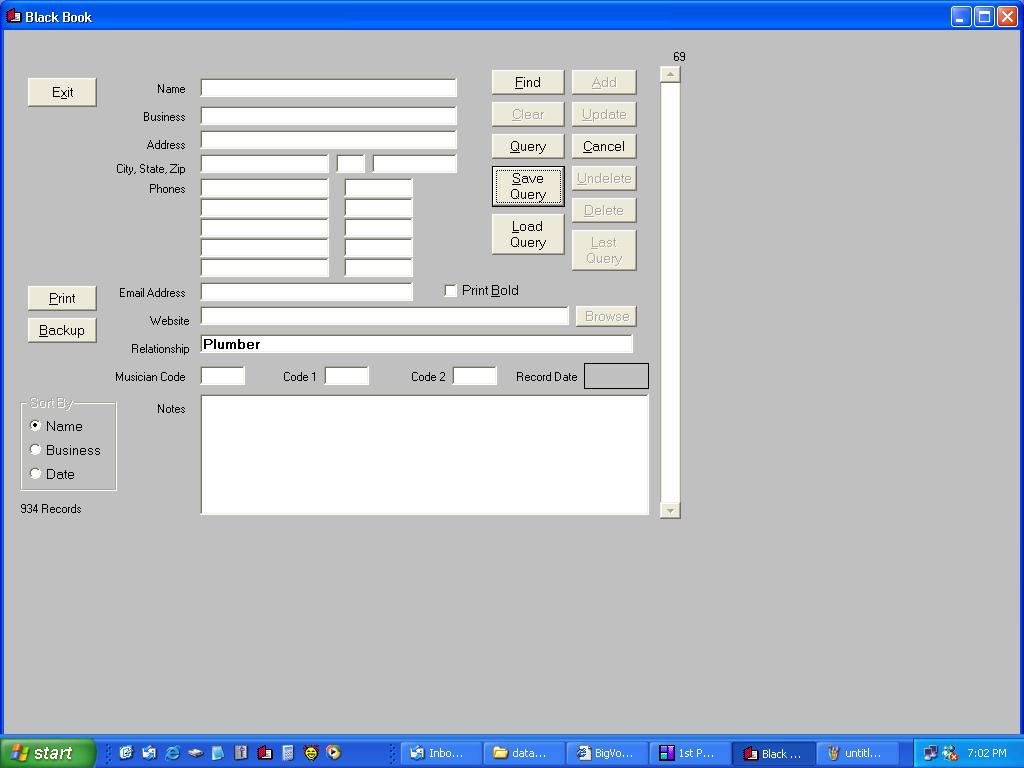
Task: Switch to the untitled Paint taskbar window
Action: pos(855,753)
